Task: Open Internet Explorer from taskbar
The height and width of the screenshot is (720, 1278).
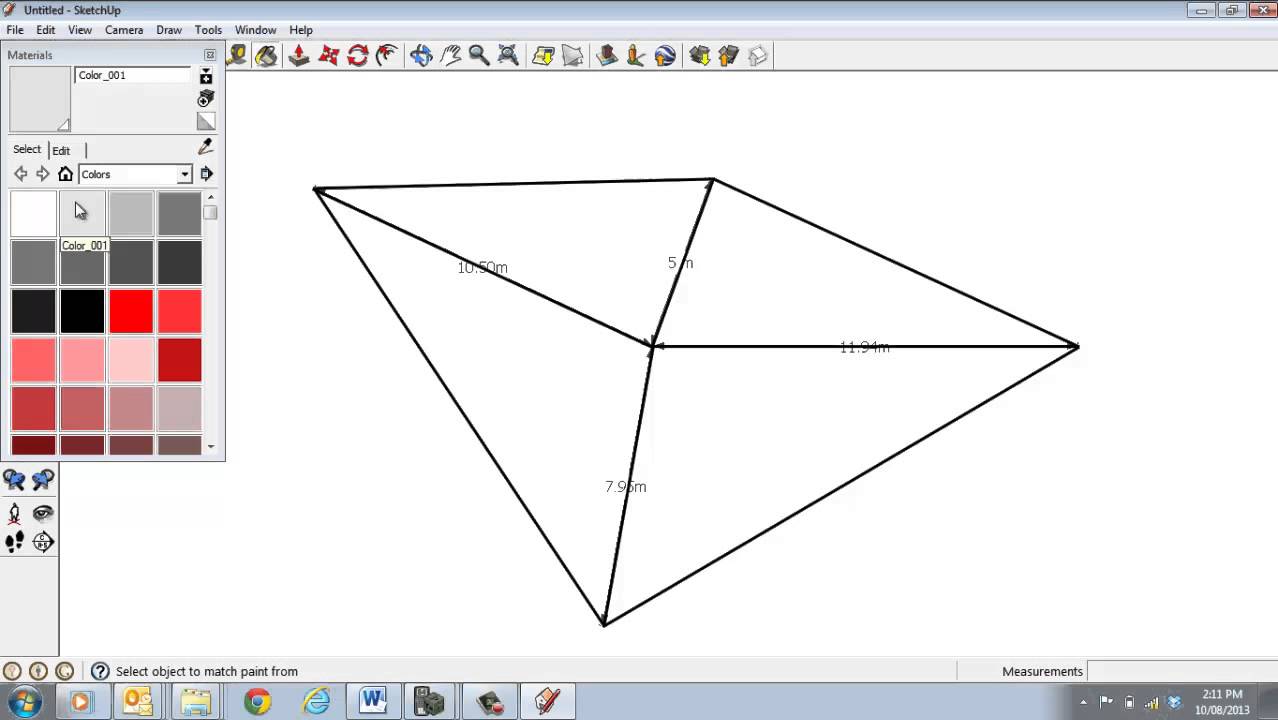Action: [x=316, y=702]
